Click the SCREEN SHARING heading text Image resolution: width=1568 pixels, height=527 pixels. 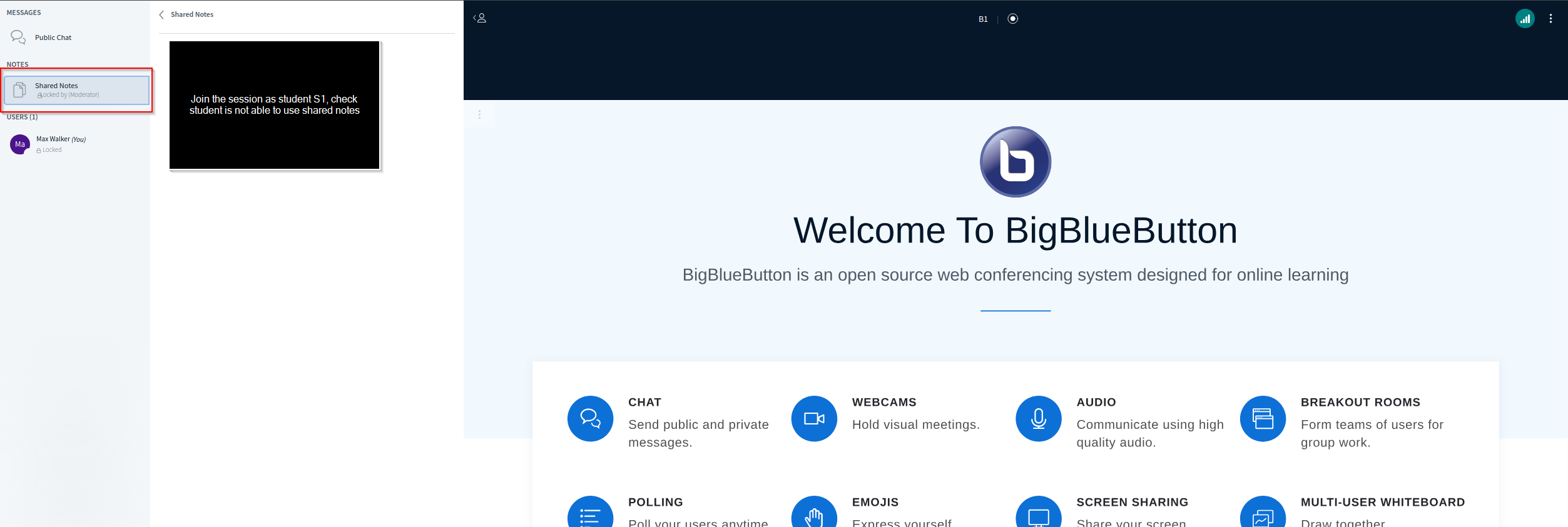coord(1132,503)
